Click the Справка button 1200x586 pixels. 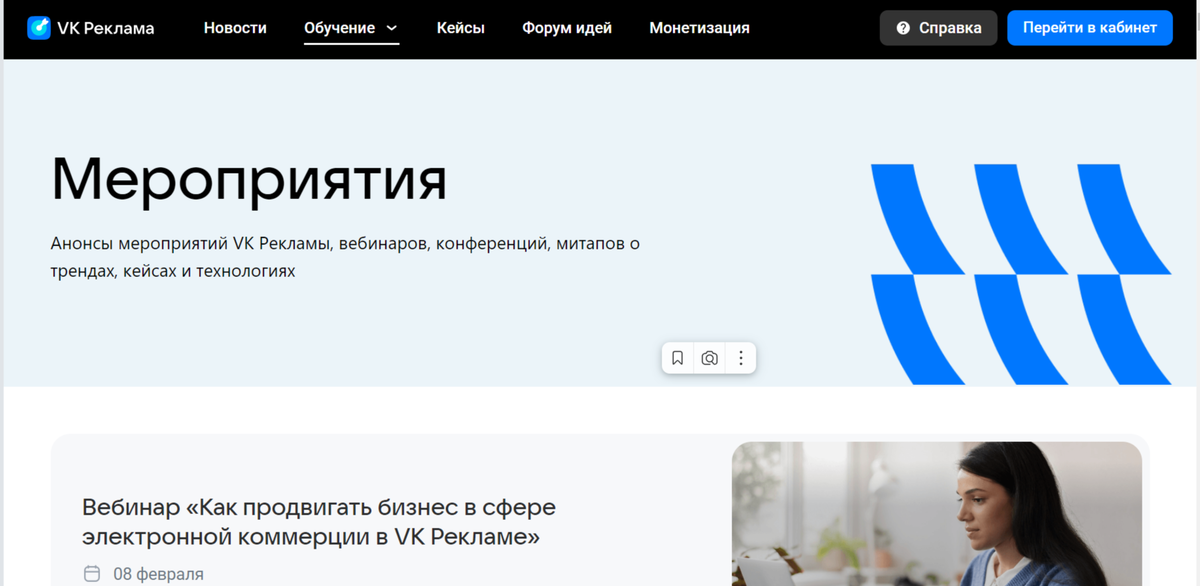tap(938, 28)
